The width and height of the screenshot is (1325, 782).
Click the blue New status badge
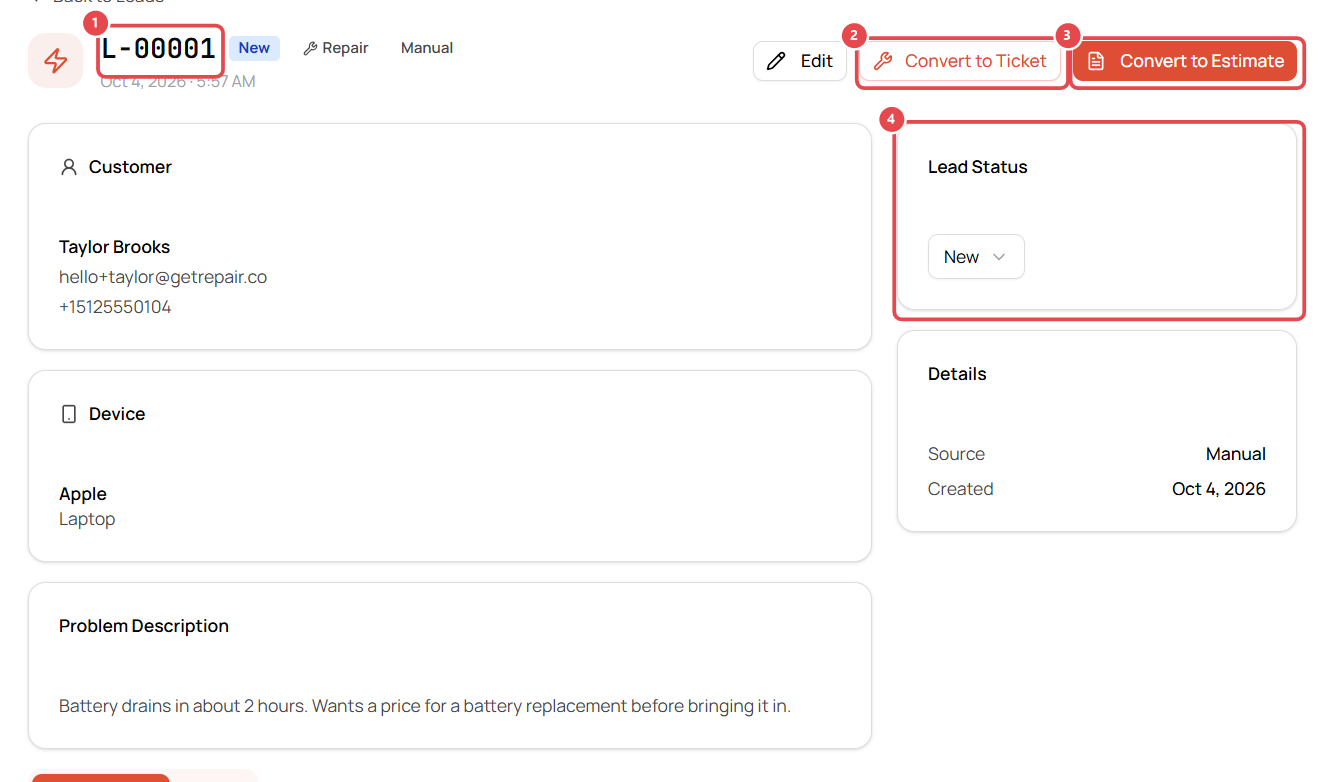254,48
